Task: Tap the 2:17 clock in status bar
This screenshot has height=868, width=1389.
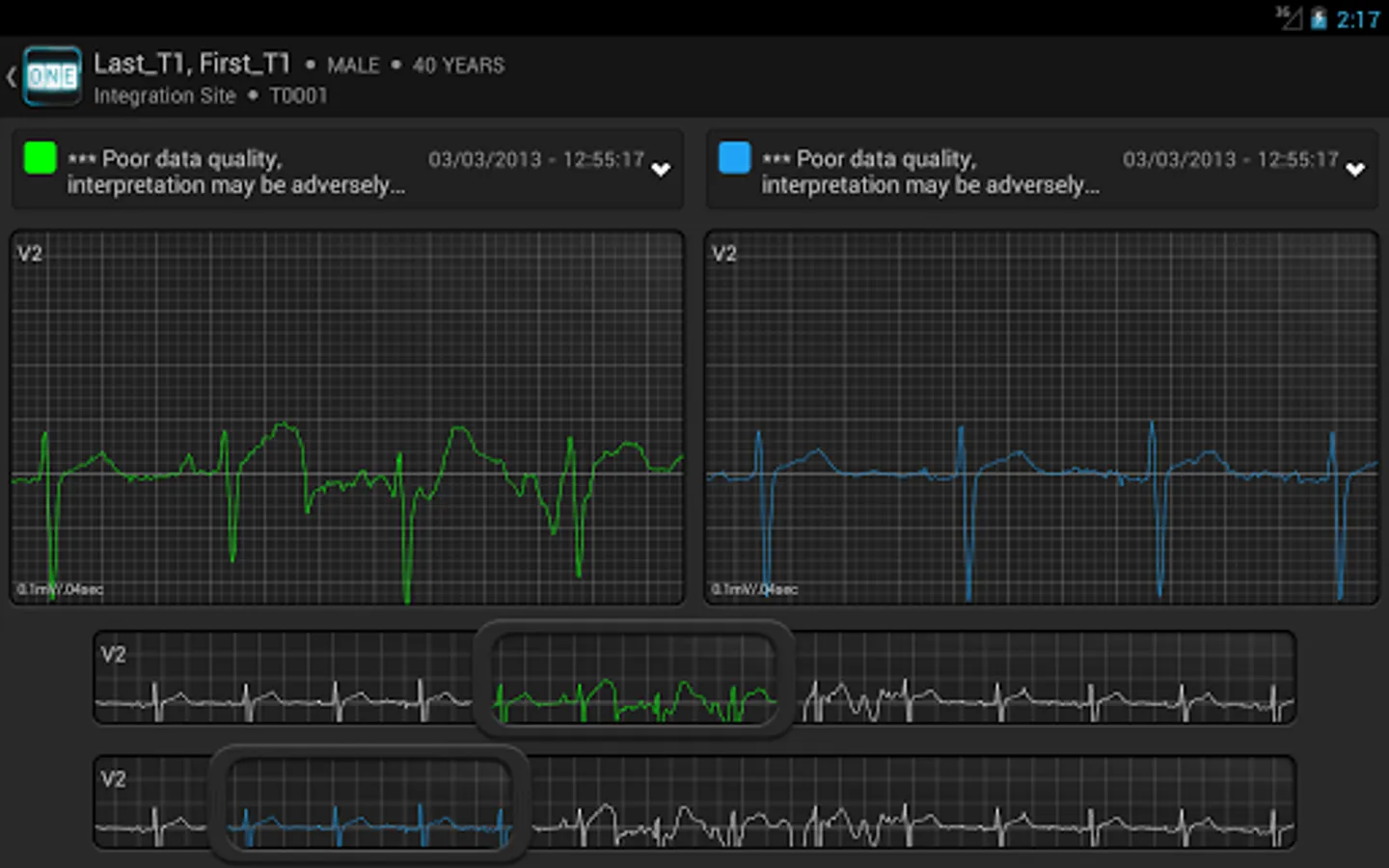Action: [x=1358, y=19]
